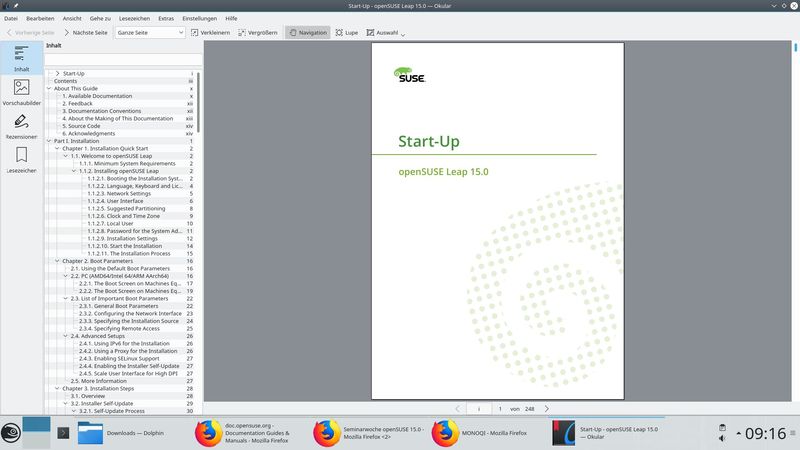
Task: Click the page number 1 button
Action: (x=500, y=409)
